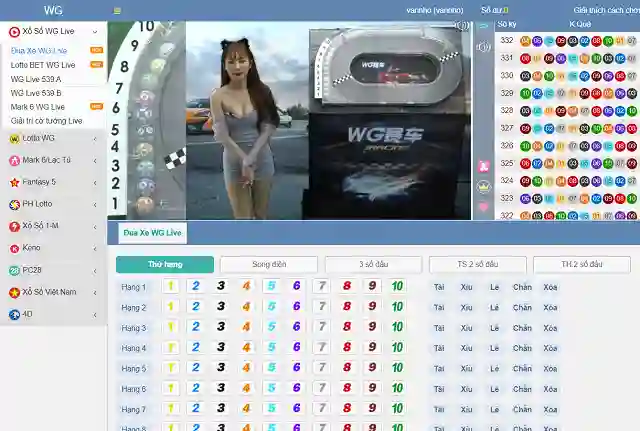Click the Mark 6/Lạc Tô icon
640x431 pixels.
(x=15, y=161)
